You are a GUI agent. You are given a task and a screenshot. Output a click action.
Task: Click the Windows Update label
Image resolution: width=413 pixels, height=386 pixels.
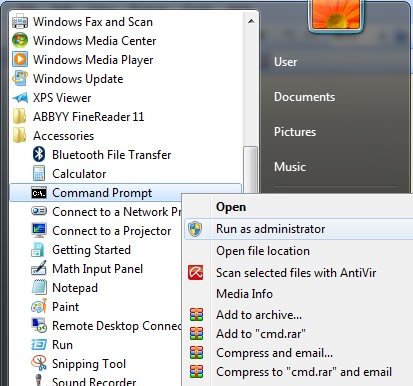78,79
